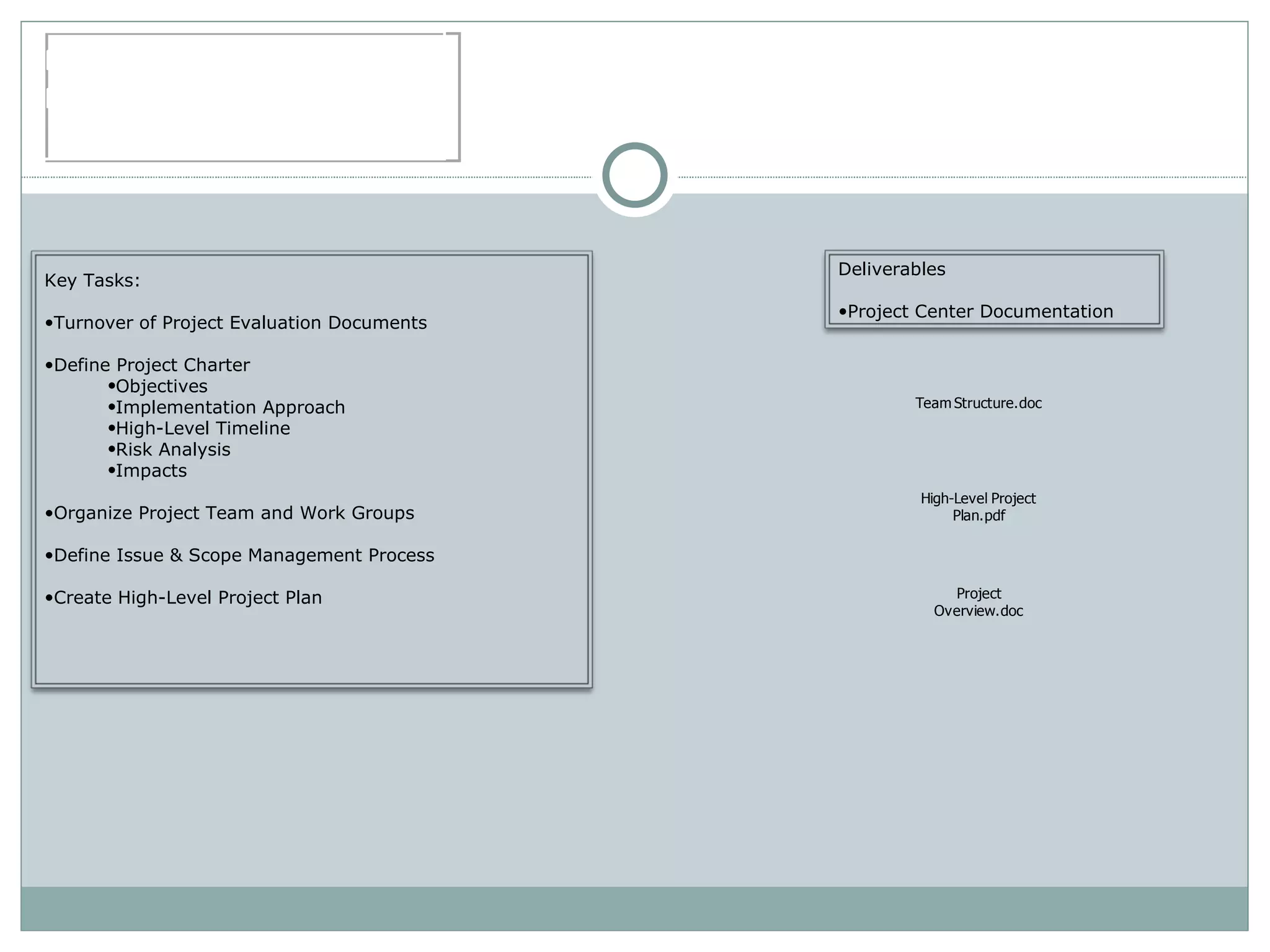The height and width of the screenshot is (952, 1270).
Task: Open the 'Team Structure.doc' attachment
Action: 979,403
